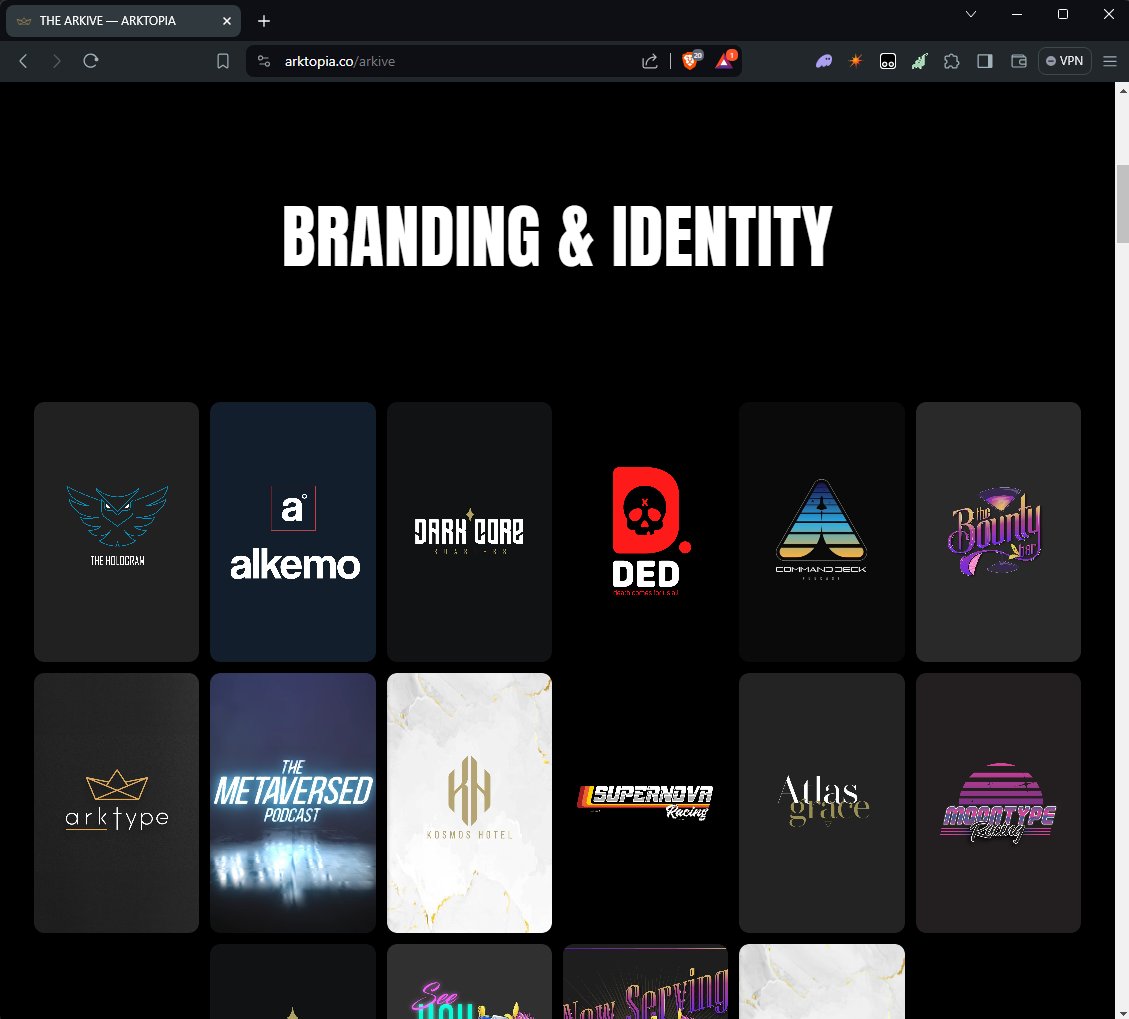The width and height of the screenshot is (1129, 1019).
Task: Open site settings icon in address bar
Action: click(264, 61)
